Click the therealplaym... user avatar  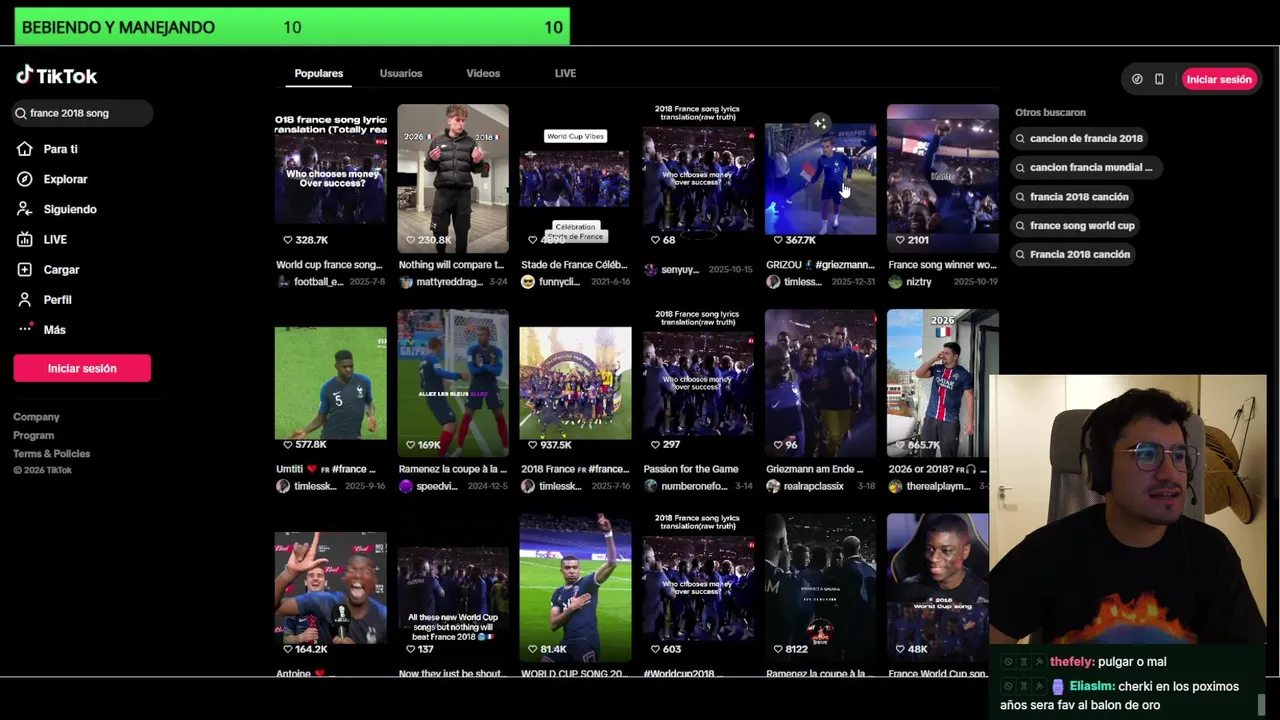[895, 486]
